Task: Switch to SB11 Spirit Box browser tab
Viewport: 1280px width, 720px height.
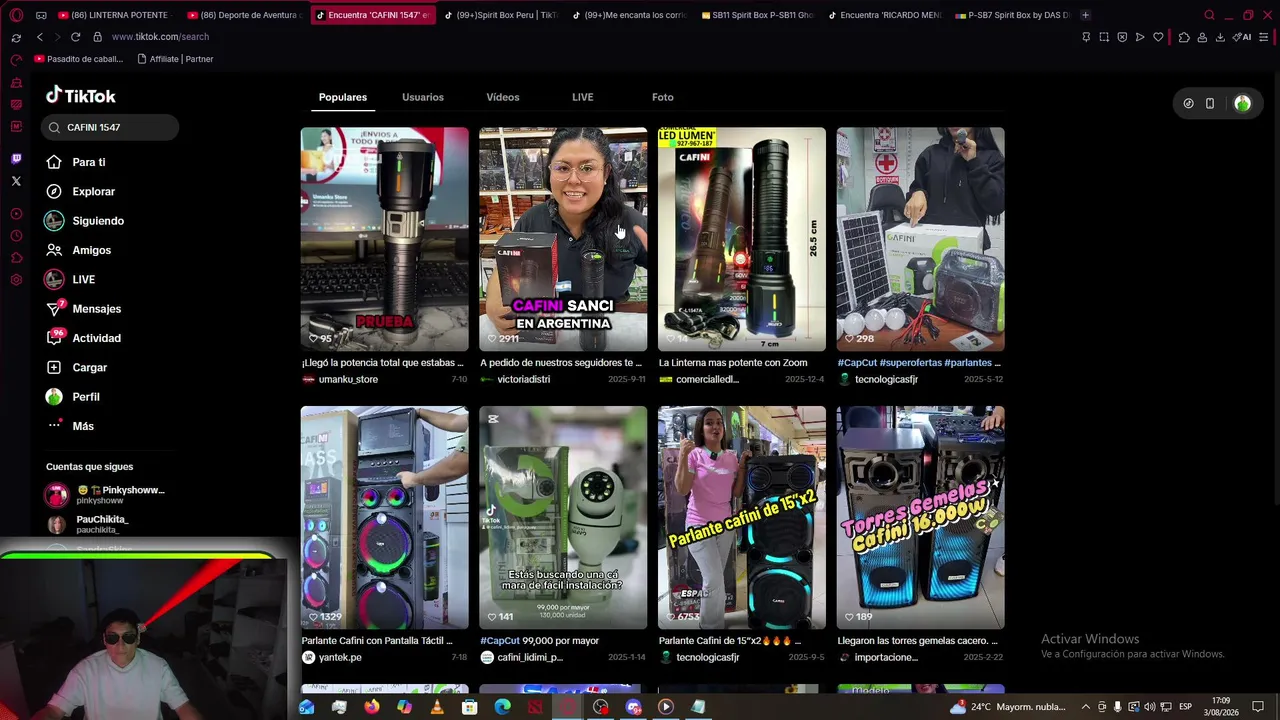Action: (x=759, y=15)
